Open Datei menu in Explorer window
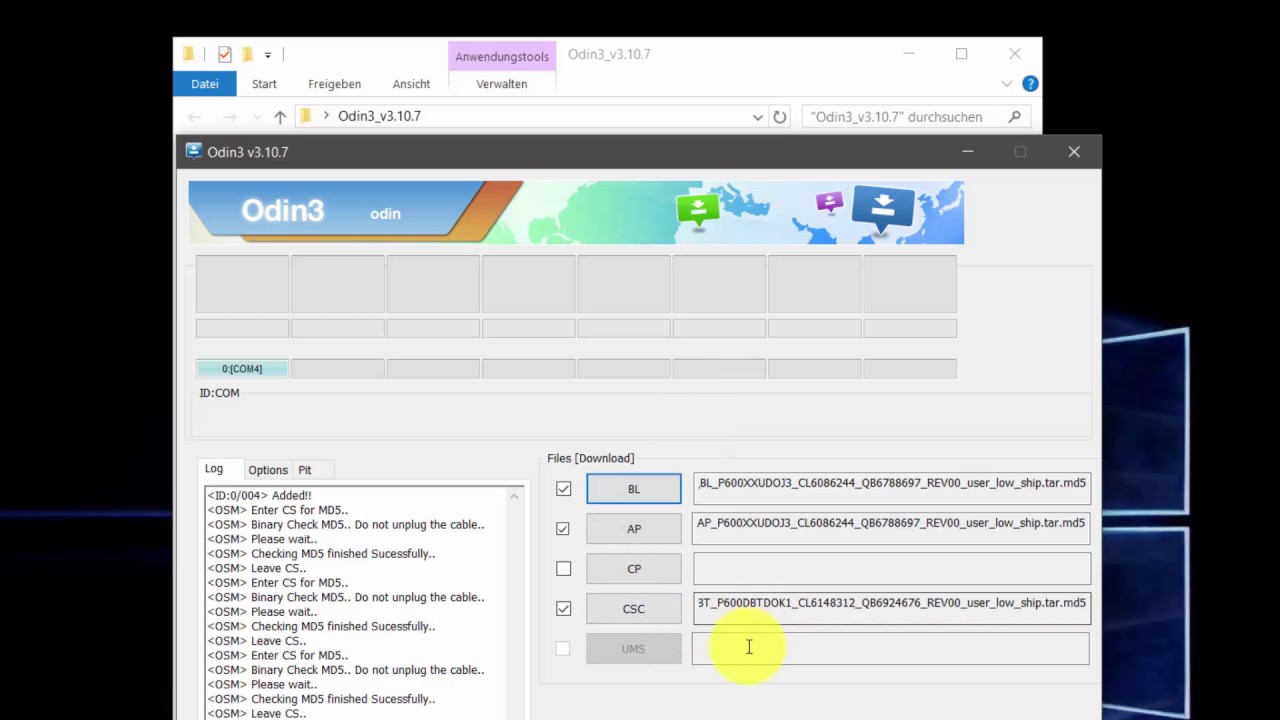 [205, 84]
